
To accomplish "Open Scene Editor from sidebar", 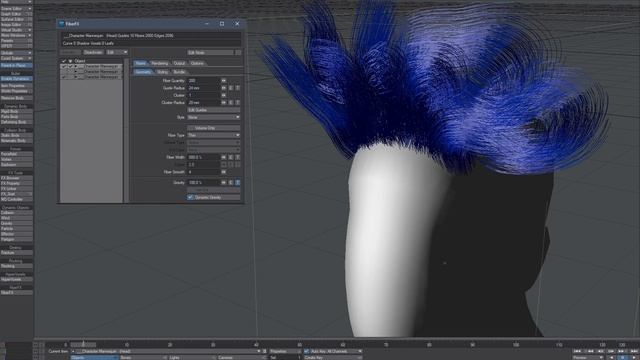I will tap(16, 9).
